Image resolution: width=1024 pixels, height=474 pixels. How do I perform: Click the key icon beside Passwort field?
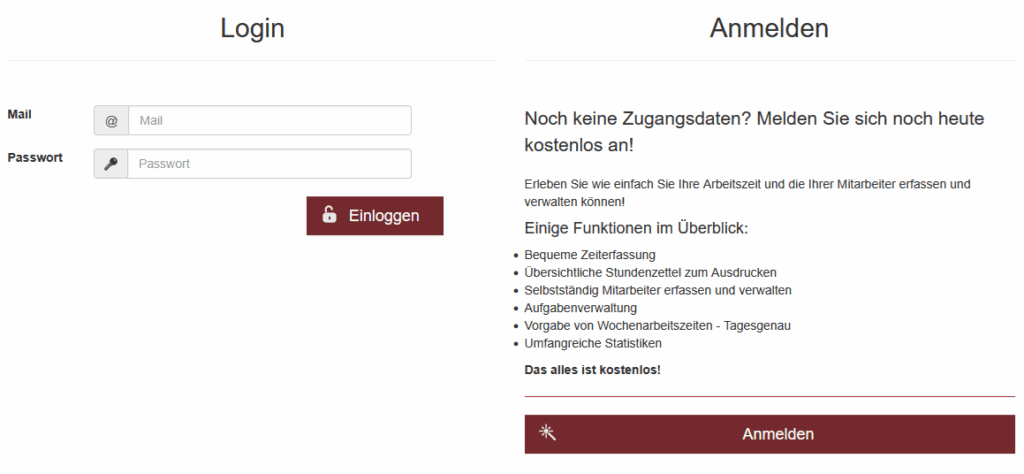pos(111,164)
